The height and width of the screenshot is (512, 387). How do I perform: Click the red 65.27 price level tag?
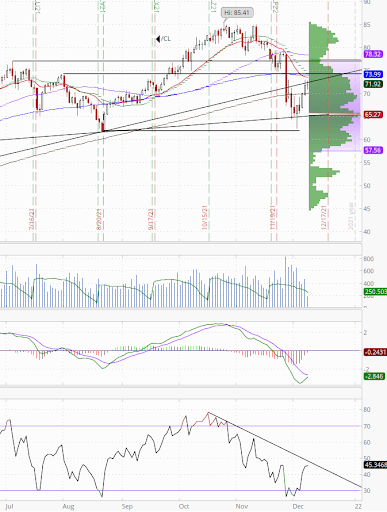tap(373, 115)
